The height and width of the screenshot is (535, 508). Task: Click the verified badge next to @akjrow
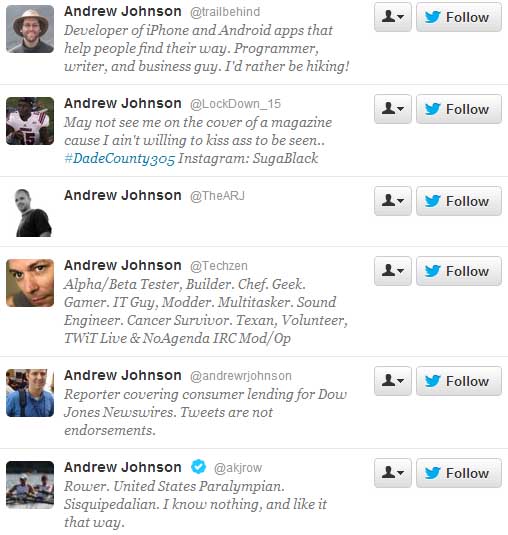pyautogui.click(x=198, y=466)
